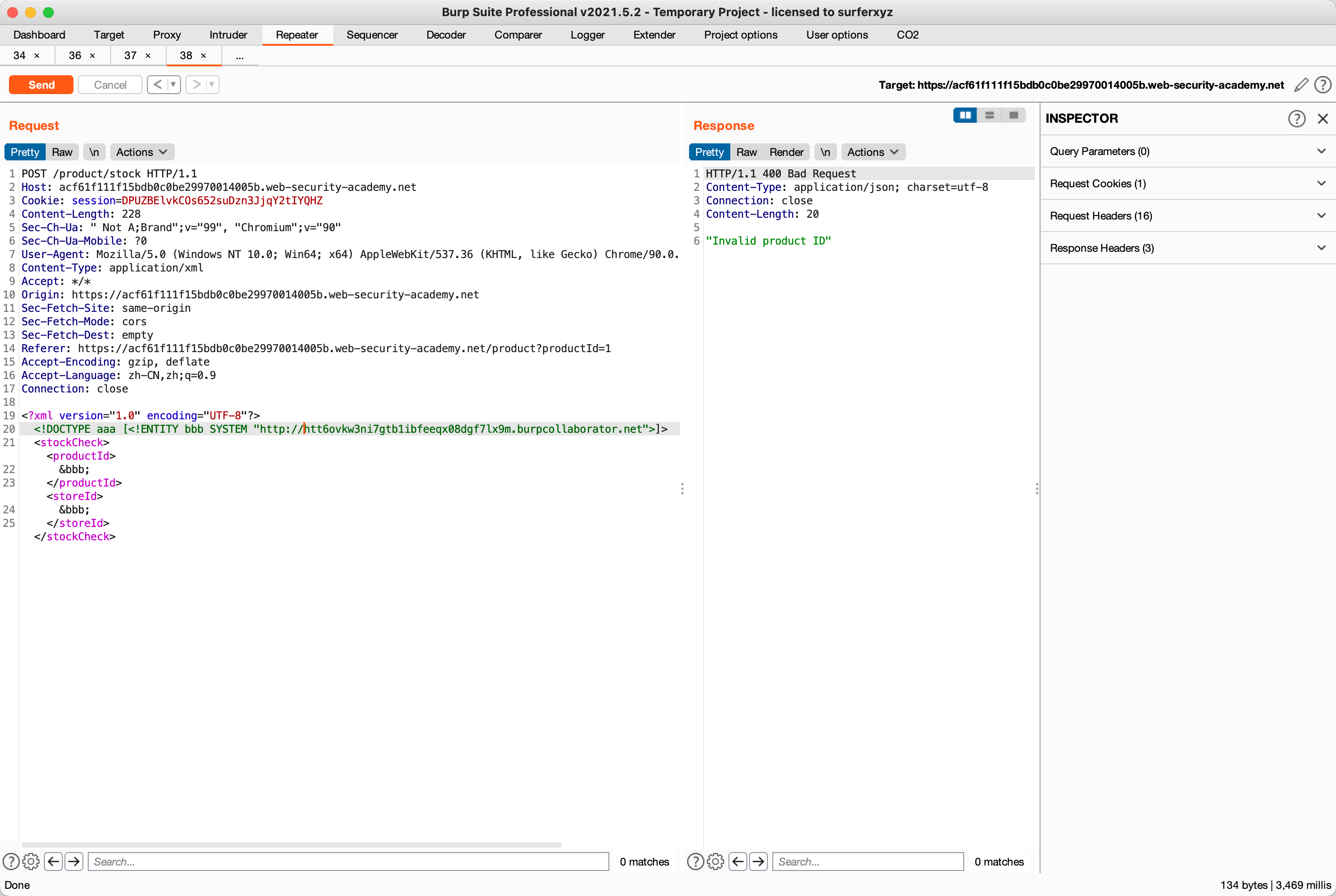Toggle response non-printable characters \n
The height and width of the screenshot is (896, 1336).
[x=825, y=152]
